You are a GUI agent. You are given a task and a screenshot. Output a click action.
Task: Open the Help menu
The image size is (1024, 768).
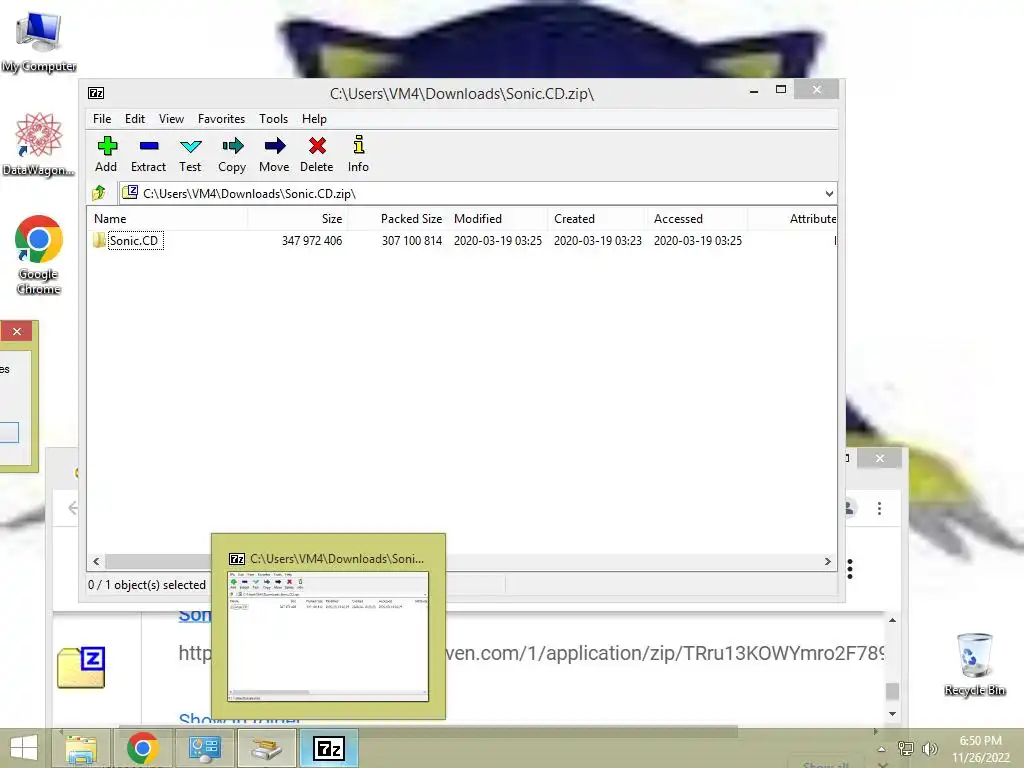[x=314, y=119]
